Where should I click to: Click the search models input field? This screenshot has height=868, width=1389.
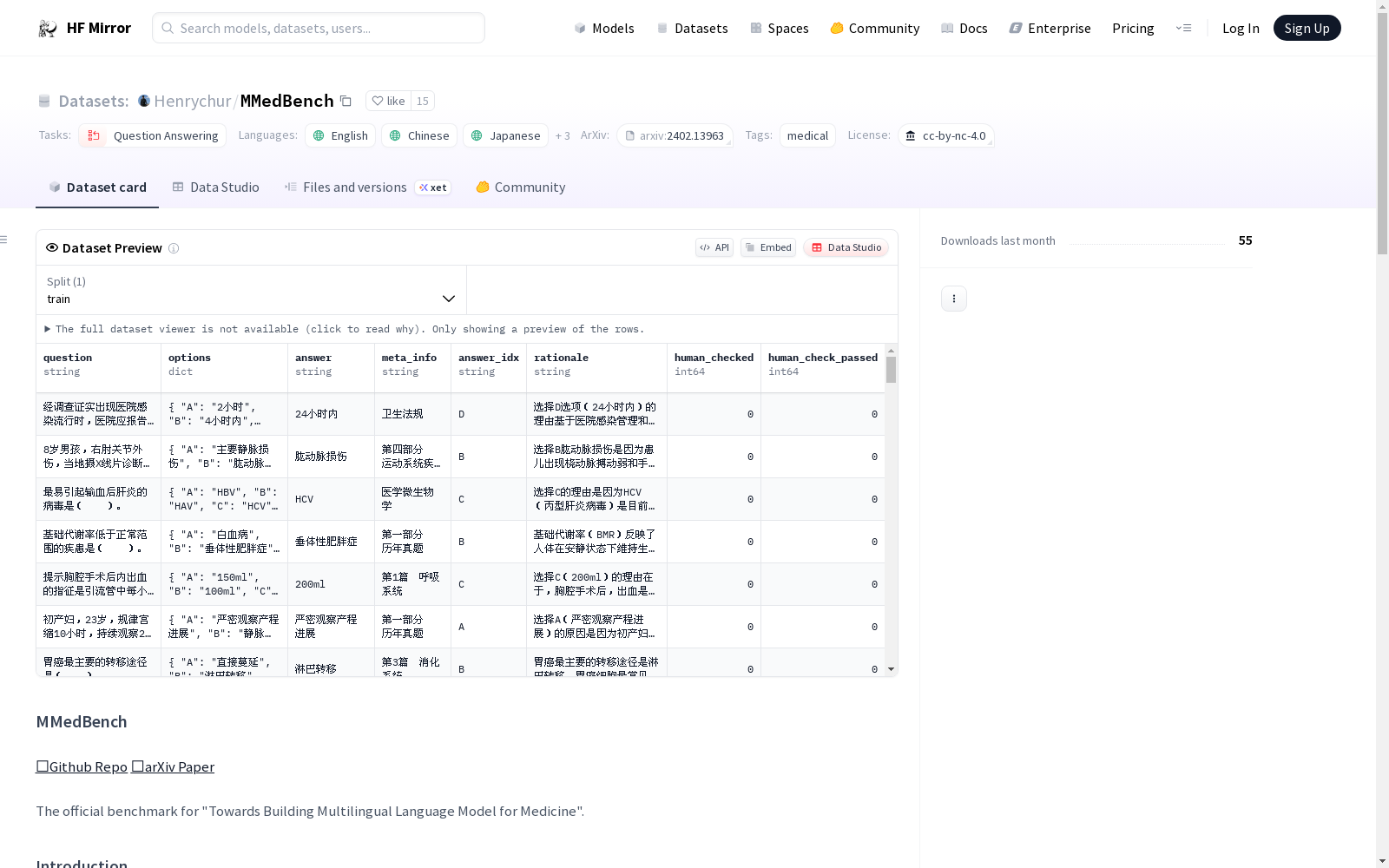[318, 28]
